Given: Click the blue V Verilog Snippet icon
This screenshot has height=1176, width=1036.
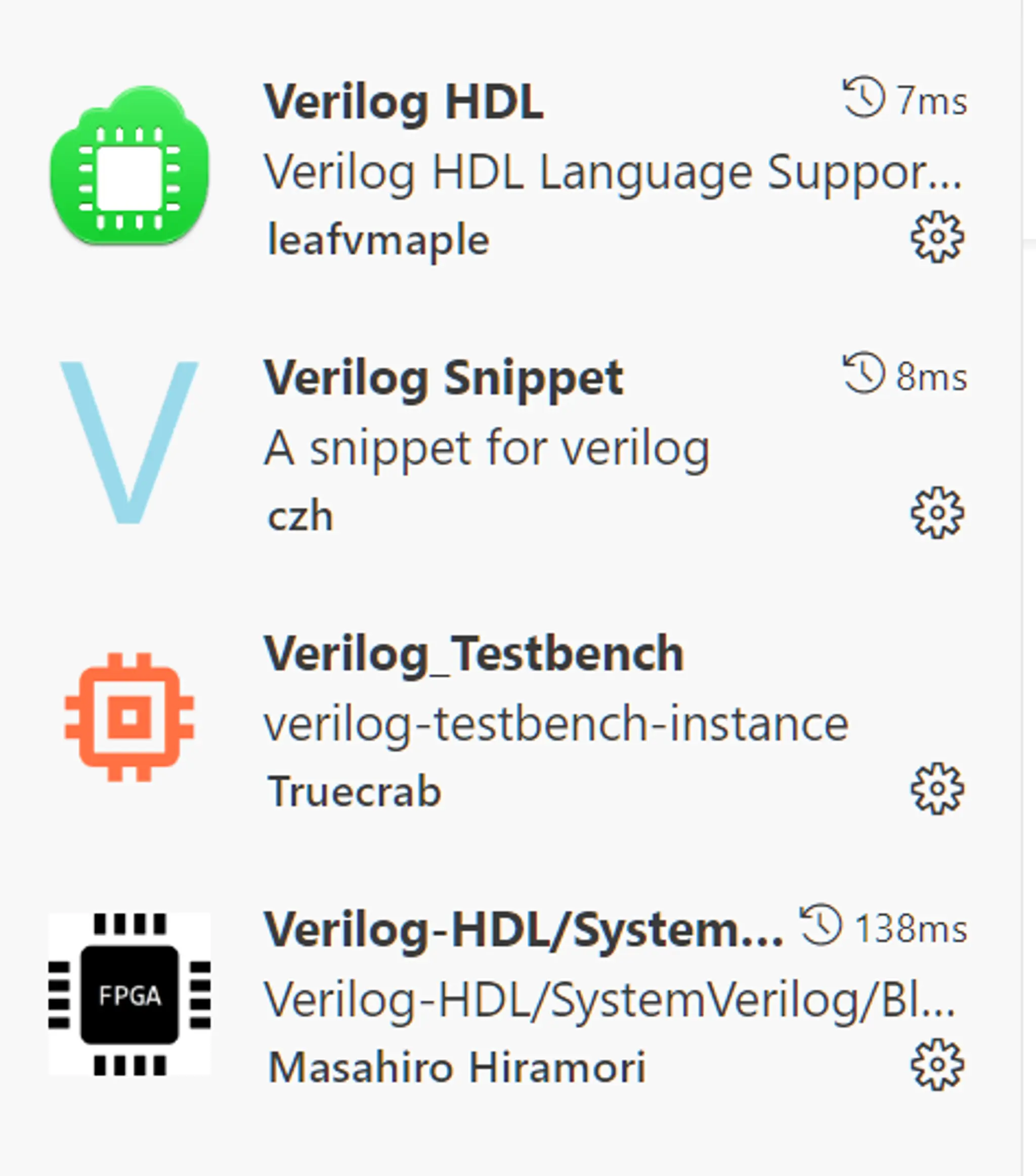Looking at the screenshot, I should [x=129, y=443].
